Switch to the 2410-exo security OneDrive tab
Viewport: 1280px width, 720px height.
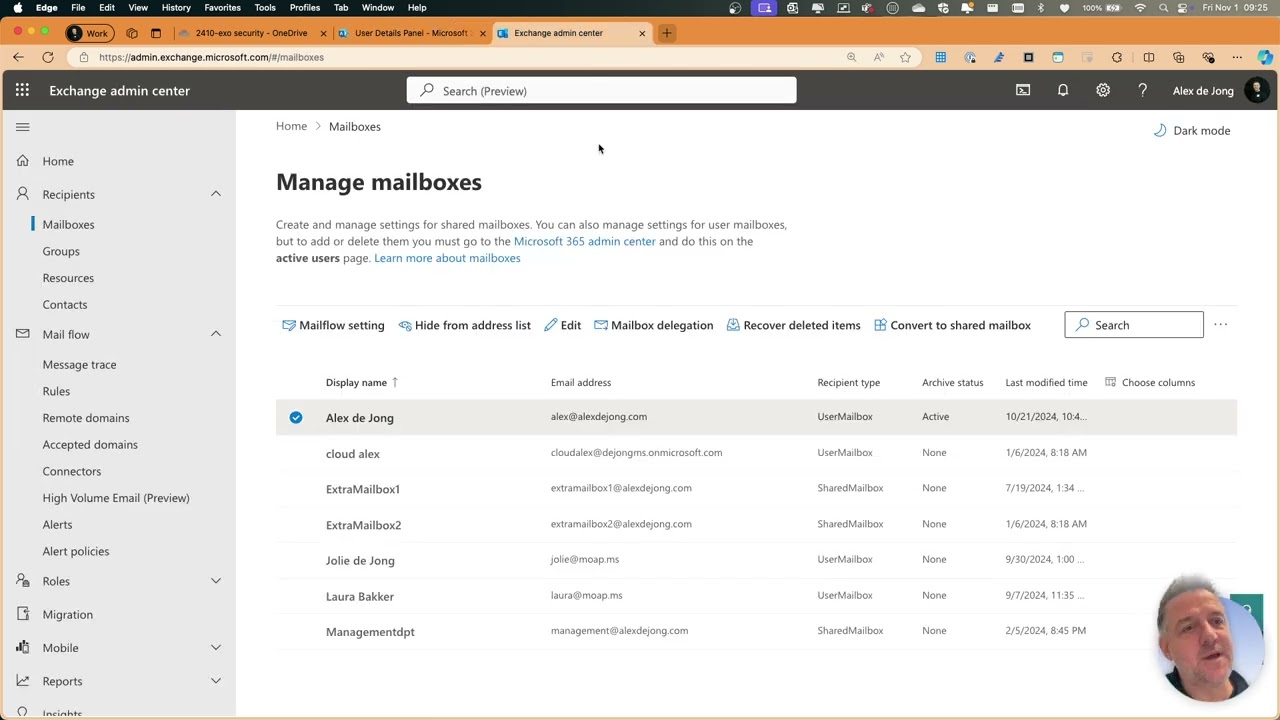point(250,33)
